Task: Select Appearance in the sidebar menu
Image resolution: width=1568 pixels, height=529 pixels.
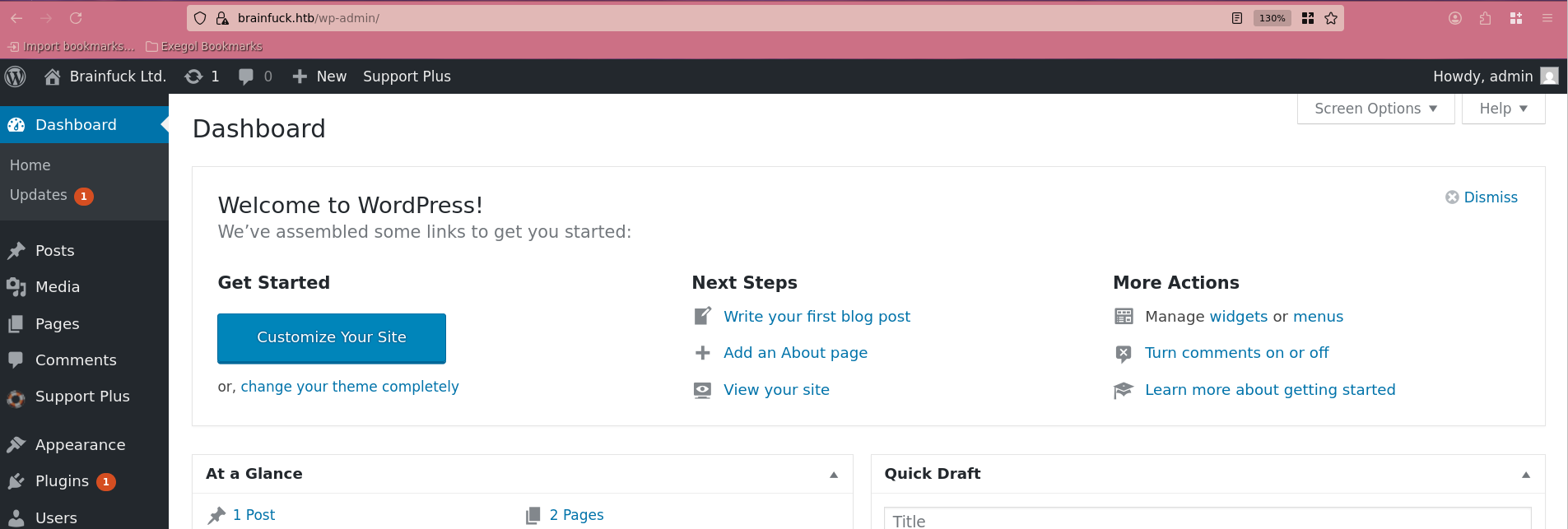Action: pyautogui.click(x=80, y=445)
